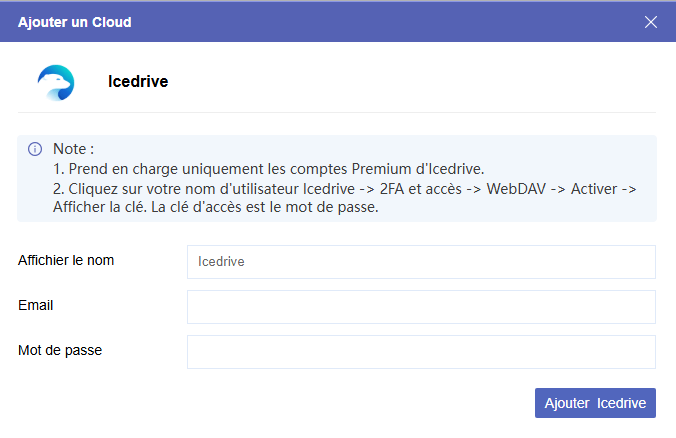Click the word WebDAV in the note
This screenshot has height=438, width=676.
[x=517, y=188]
